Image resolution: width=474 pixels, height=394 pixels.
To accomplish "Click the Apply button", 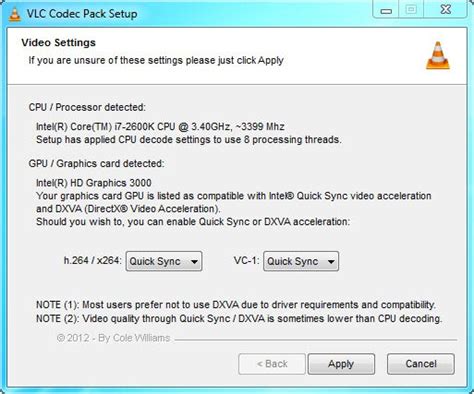I will pos(341,364).
